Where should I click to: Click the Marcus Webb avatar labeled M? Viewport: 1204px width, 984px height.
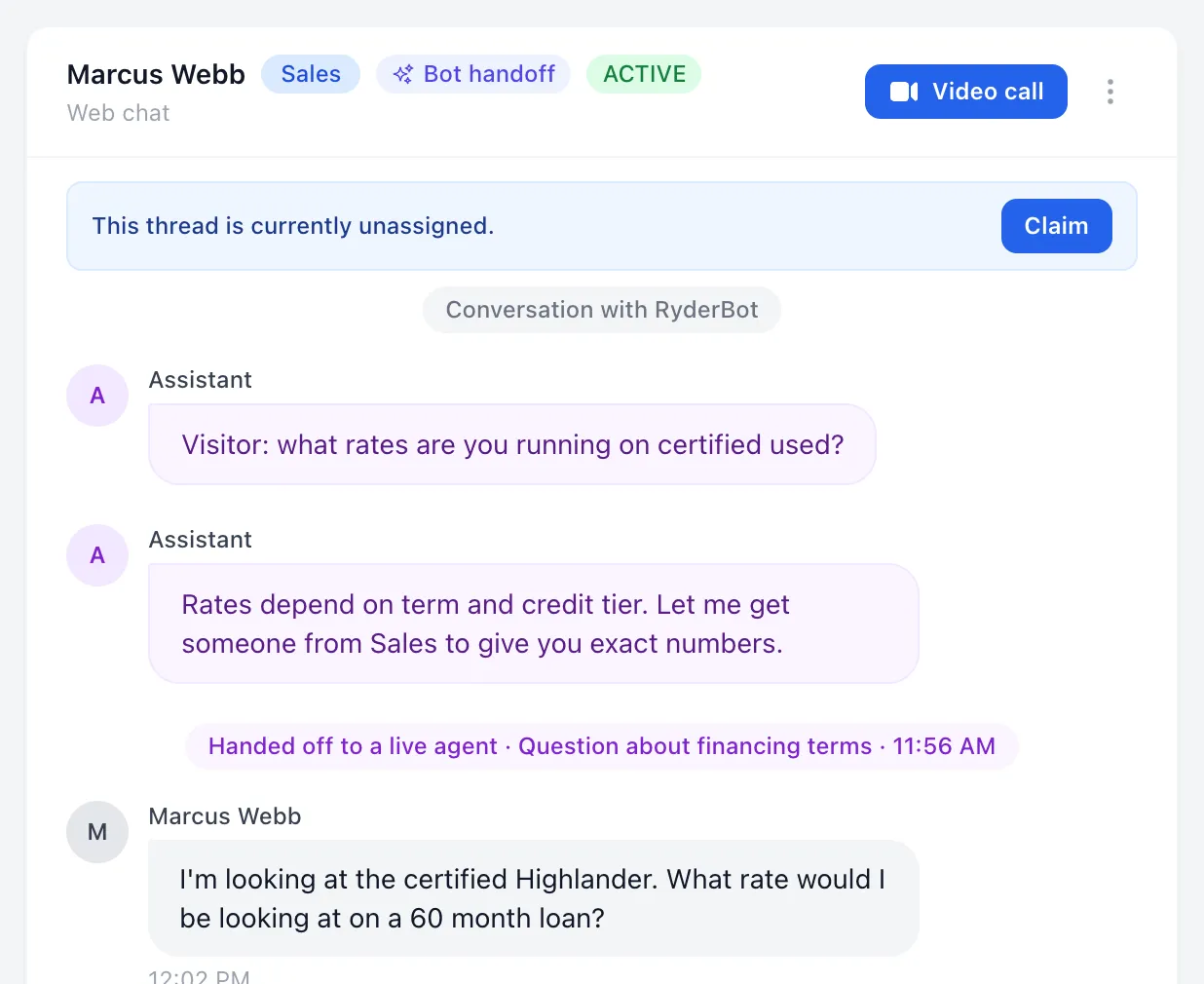coord(97,832)
